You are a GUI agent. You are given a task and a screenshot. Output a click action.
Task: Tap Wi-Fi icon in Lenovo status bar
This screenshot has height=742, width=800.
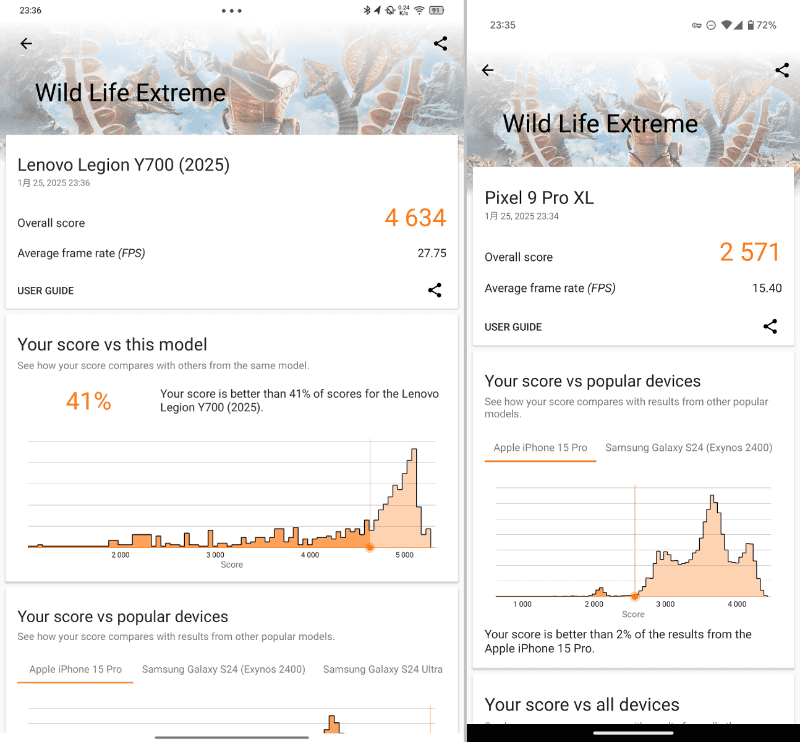(419, 10)
